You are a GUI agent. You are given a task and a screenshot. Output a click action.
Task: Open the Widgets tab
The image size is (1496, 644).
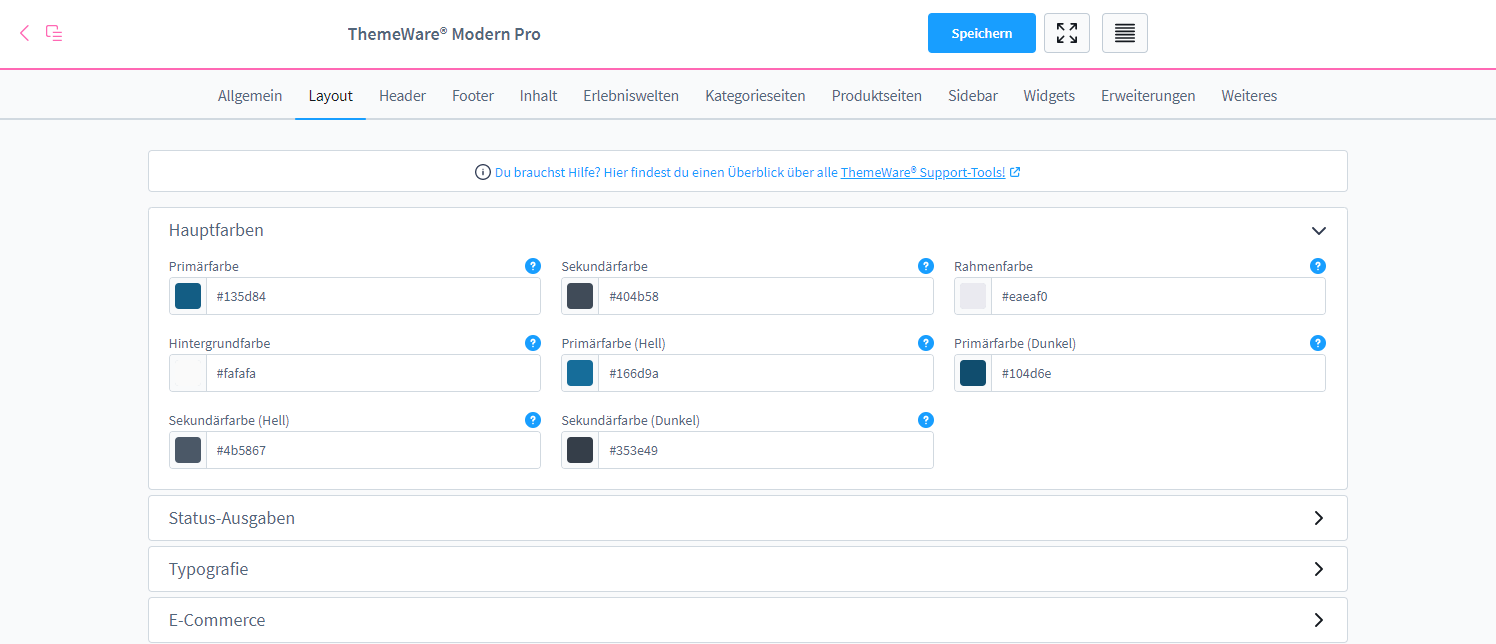(1049, 96)
